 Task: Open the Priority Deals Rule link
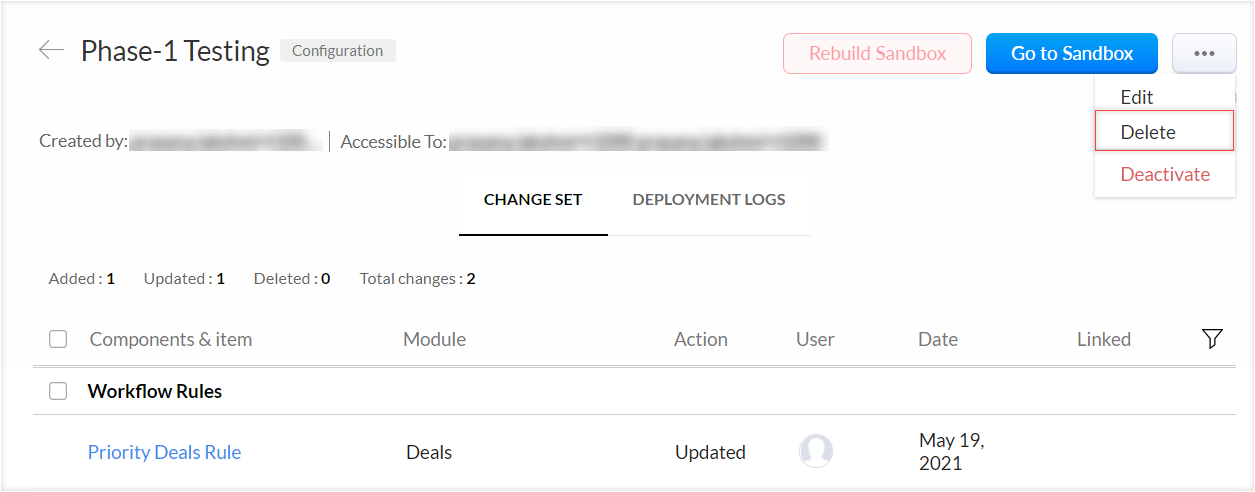164,452
